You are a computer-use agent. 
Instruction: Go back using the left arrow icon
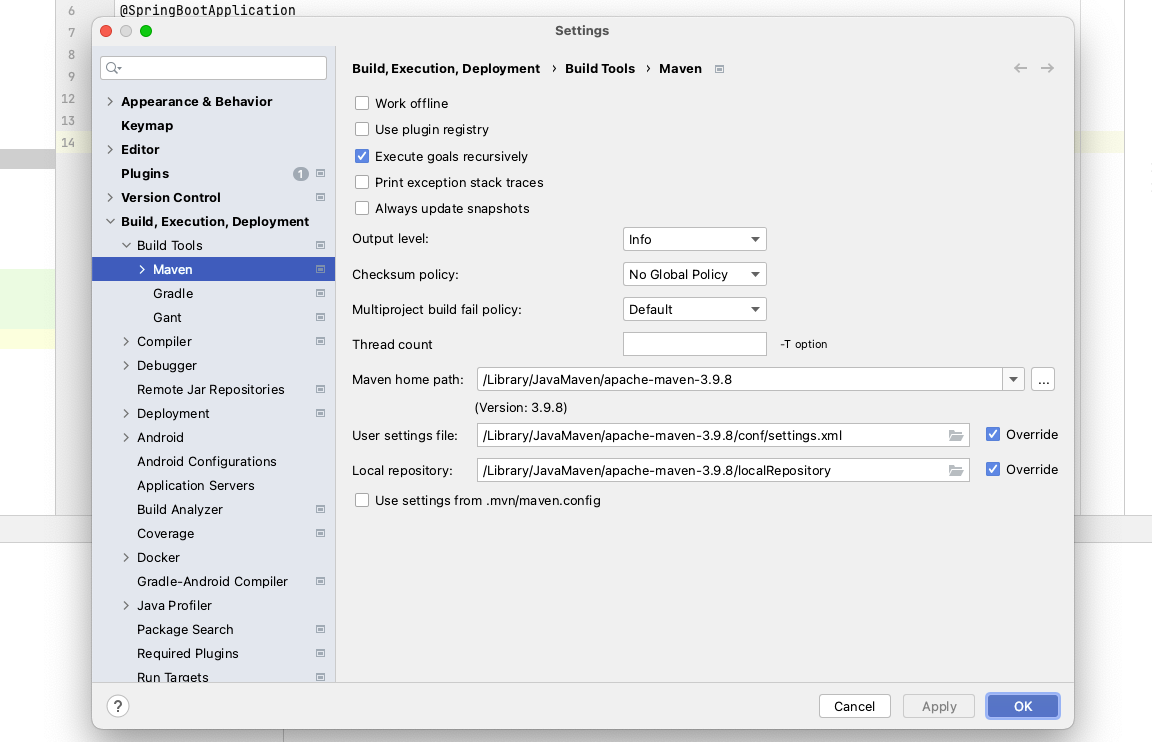1020,68
